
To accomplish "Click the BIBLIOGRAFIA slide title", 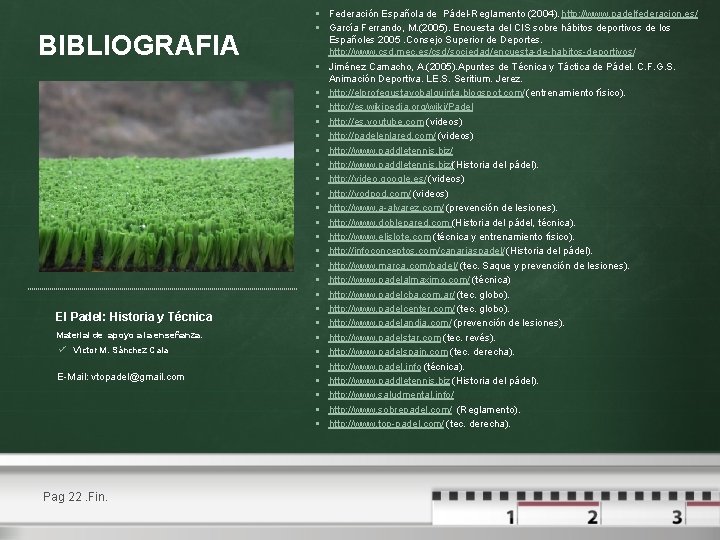I will [x=139, y=45].
